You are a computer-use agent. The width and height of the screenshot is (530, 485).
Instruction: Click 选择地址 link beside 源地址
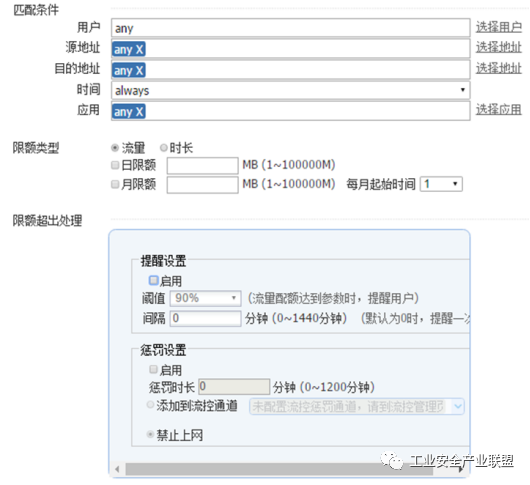click(499, 48)
